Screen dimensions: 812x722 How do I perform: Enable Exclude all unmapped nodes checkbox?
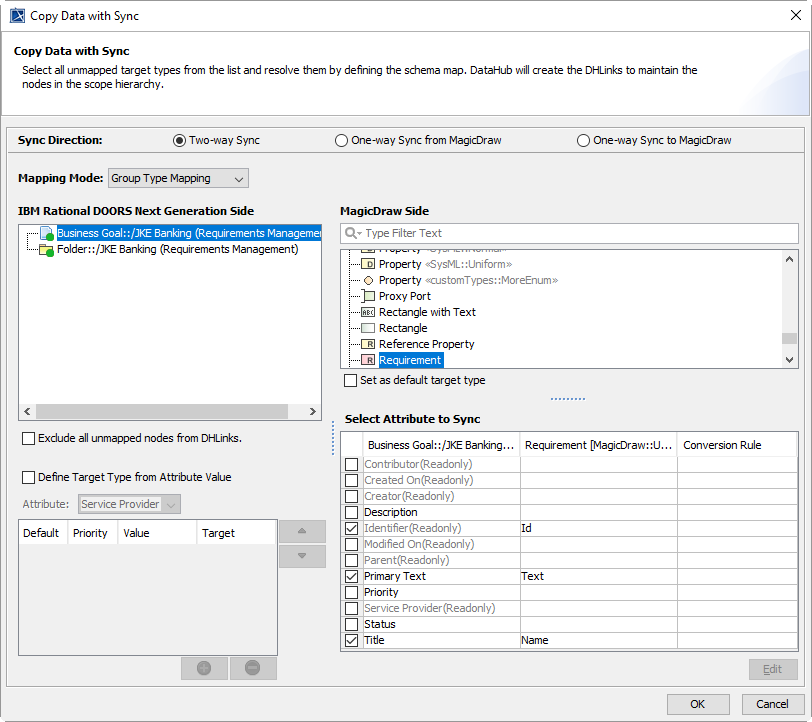[x=29, y=438]
